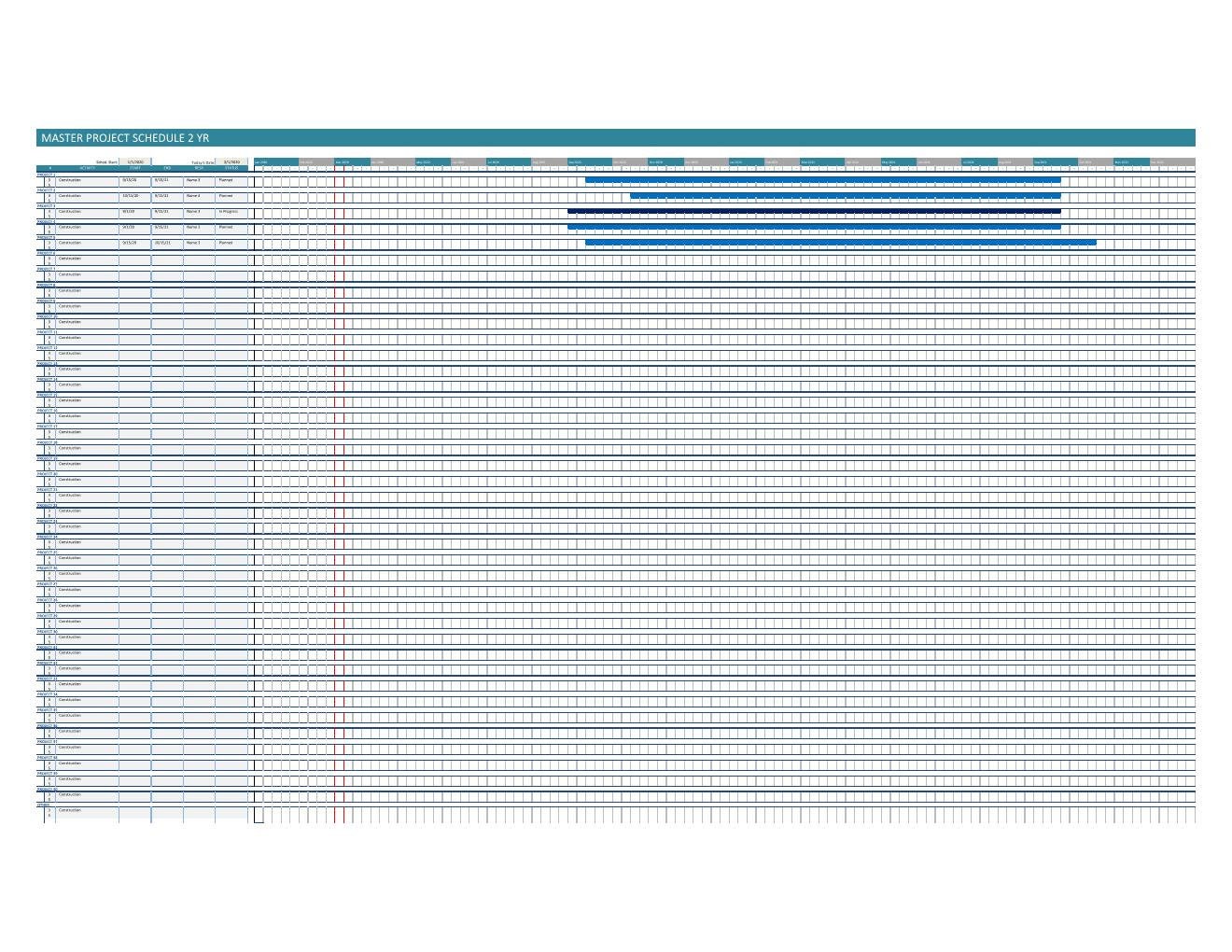Click the Jan 2020 month header on the timeline

tap(266, 161)
